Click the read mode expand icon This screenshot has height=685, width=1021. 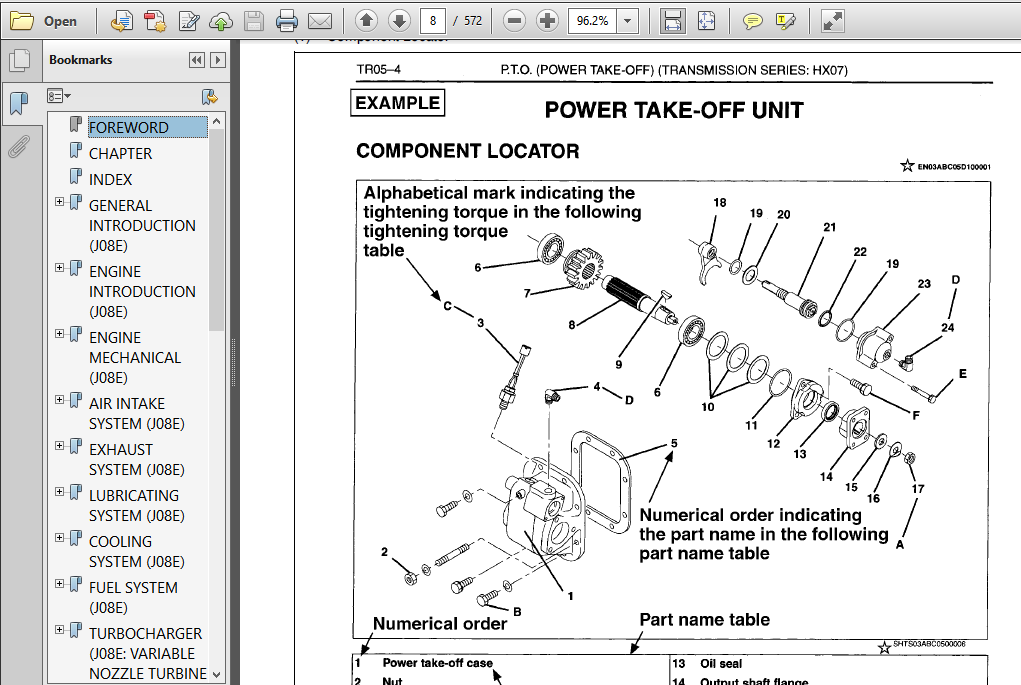(833, 21)
